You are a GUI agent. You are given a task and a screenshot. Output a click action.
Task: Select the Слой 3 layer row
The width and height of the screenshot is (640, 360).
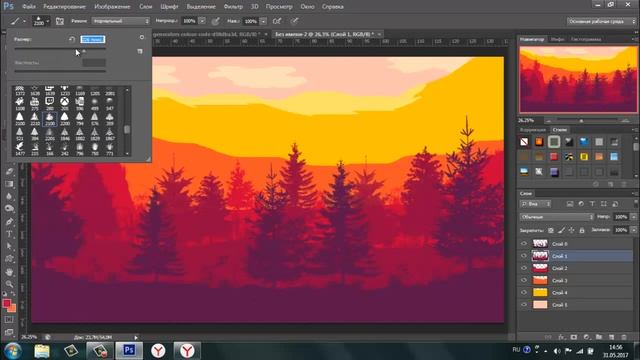point(576,280)
